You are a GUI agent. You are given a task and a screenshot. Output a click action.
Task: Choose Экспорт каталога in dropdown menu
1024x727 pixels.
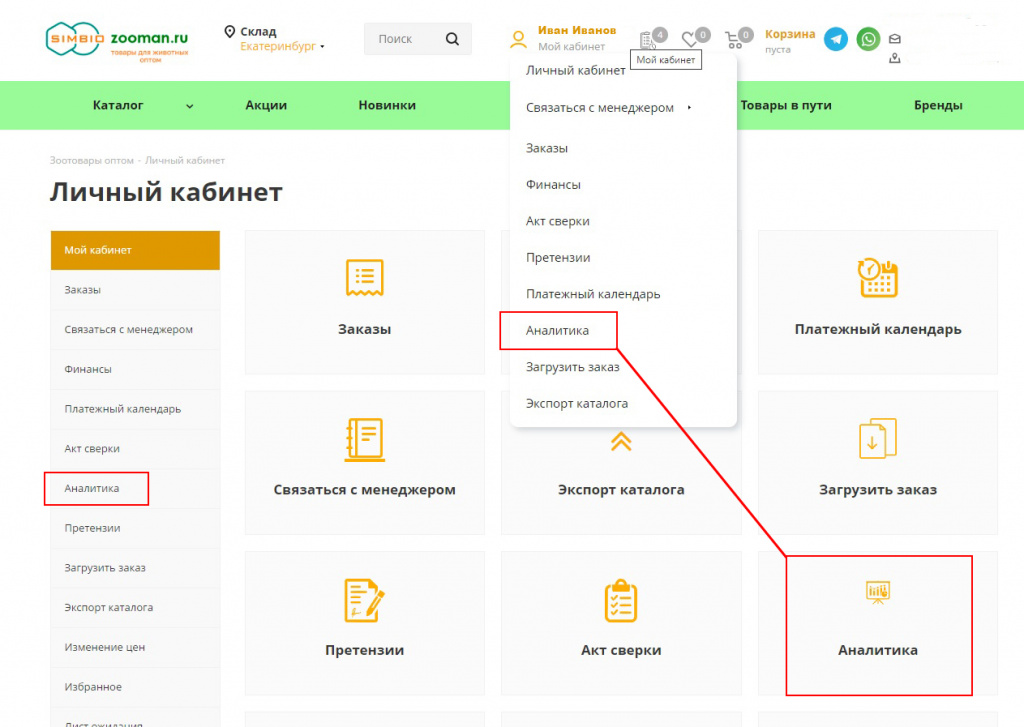click(x=577, y=403)
